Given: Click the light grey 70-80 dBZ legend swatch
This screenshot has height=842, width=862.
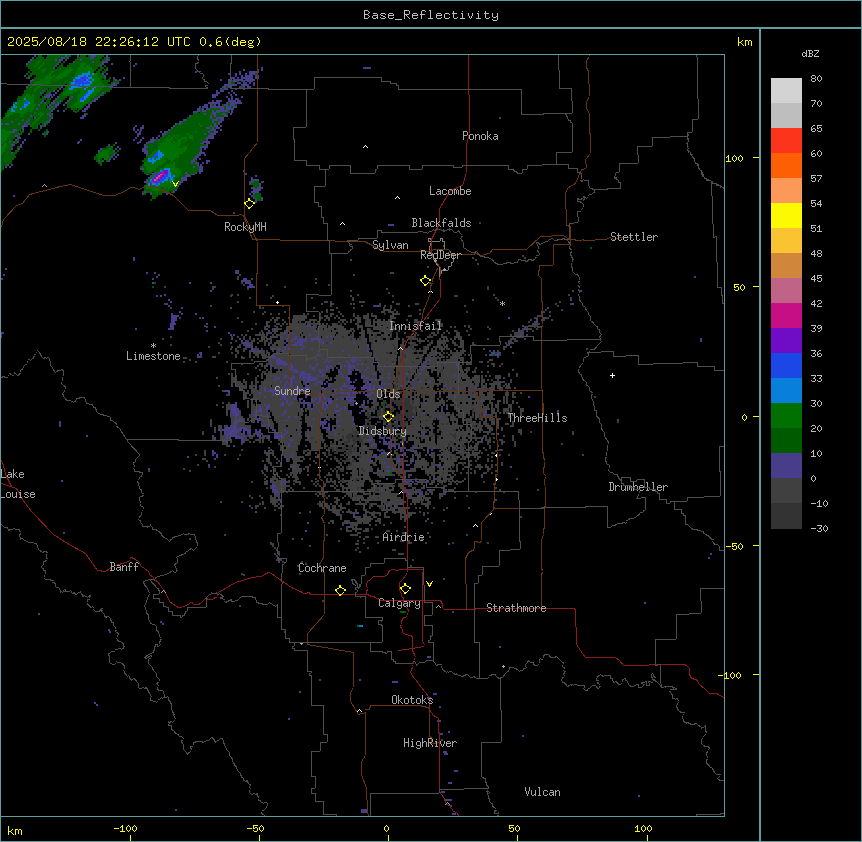Looking at the screenshot, I should (x=786, y=91).
